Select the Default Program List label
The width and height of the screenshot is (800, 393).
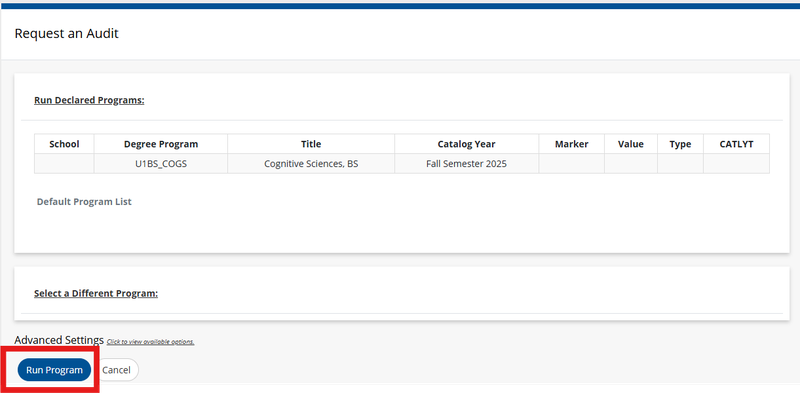click(84, 202)
